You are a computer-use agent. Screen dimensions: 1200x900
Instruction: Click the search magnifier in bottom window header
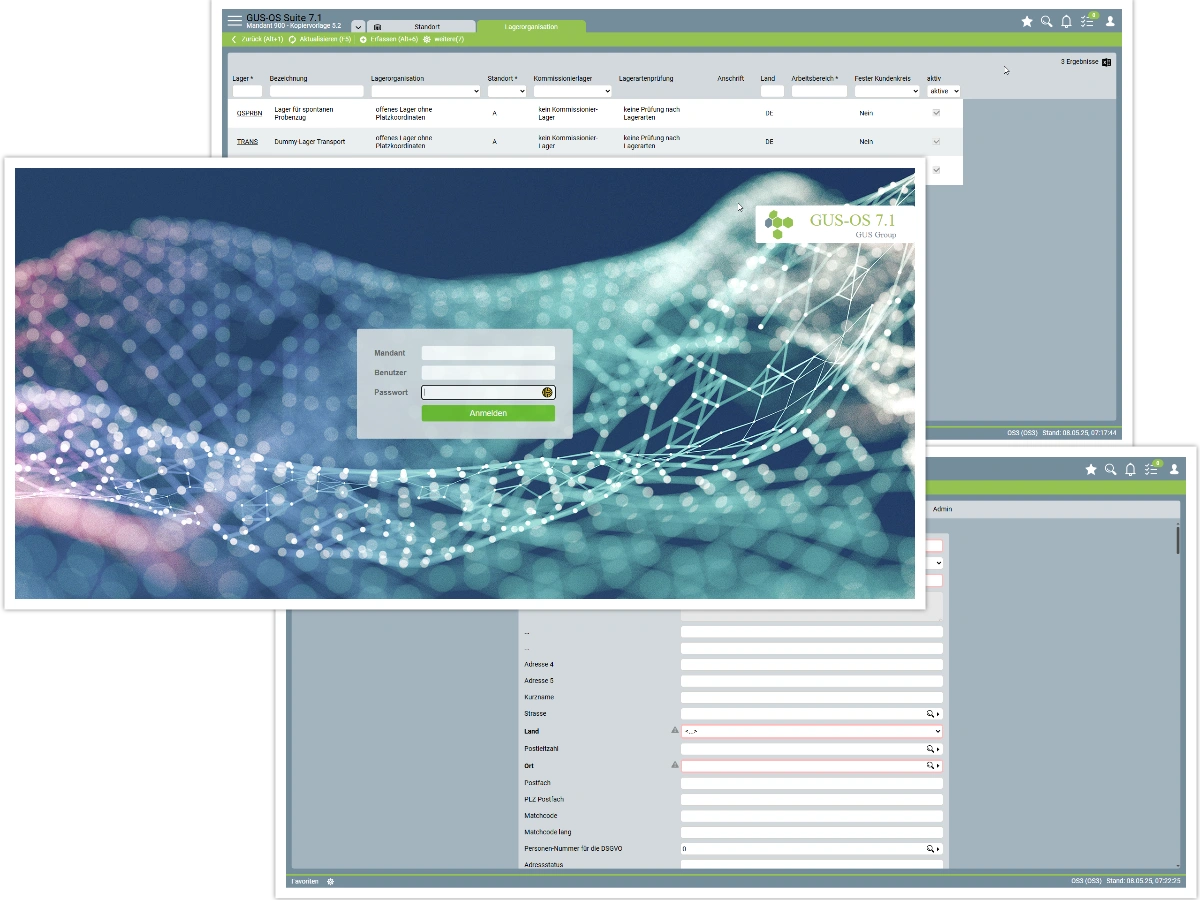[1110, 469]
